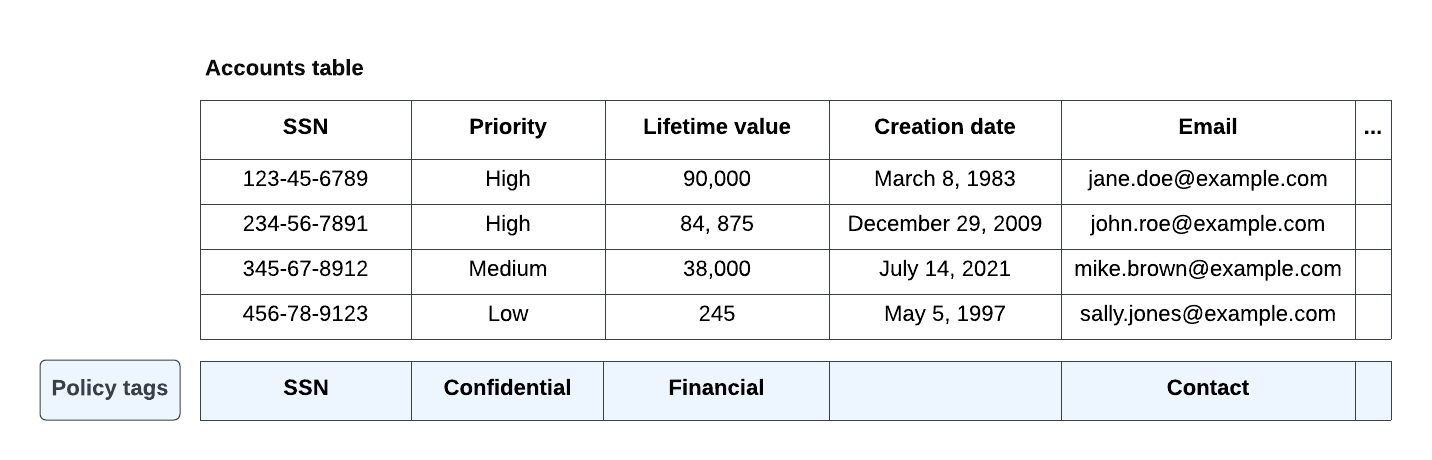Select the December 29, 2009 date cell
The height and width of the screenshot is (460, 1432).
(944, 225)
